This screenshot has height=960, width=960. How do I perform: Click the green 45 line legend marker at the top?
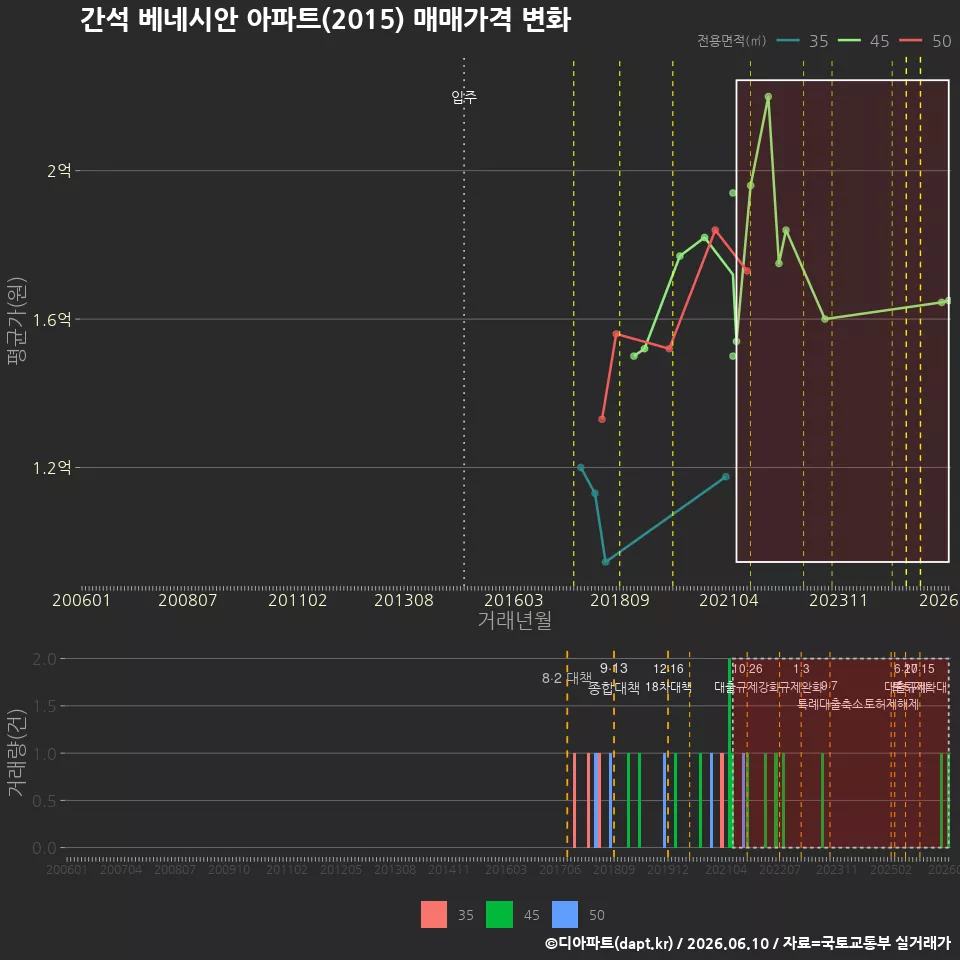(x=849, y=41)
